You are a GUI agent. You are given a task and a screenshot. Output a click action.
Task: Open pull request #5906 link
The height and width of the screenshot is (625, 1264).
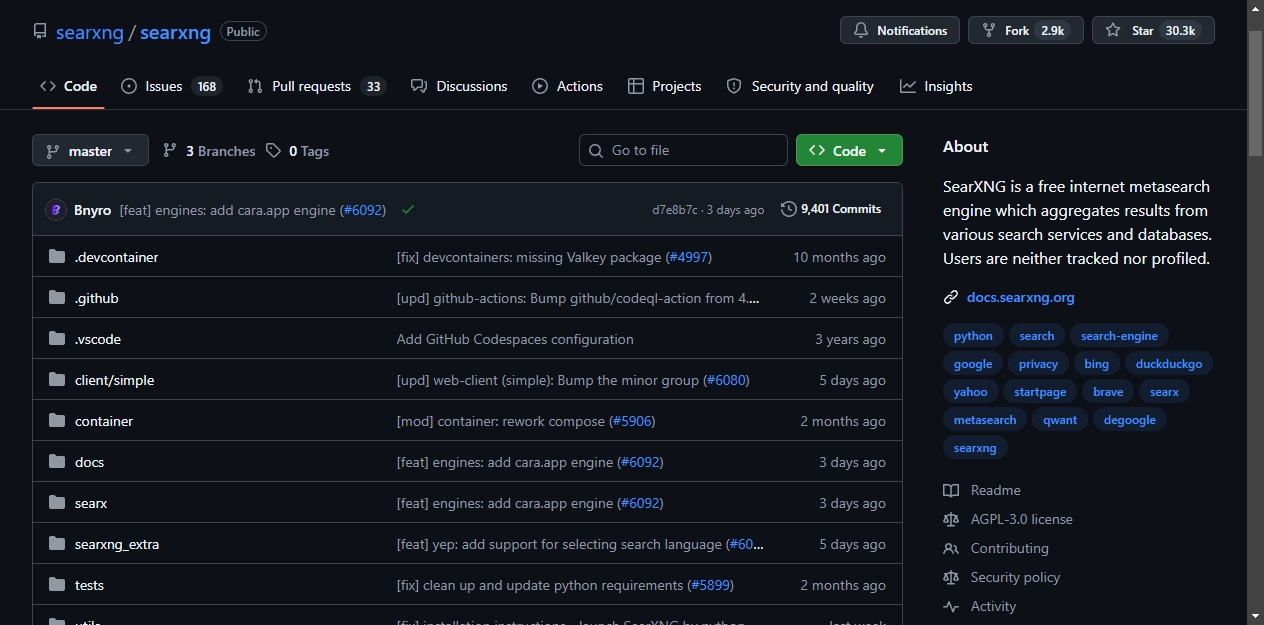[632, 421]
